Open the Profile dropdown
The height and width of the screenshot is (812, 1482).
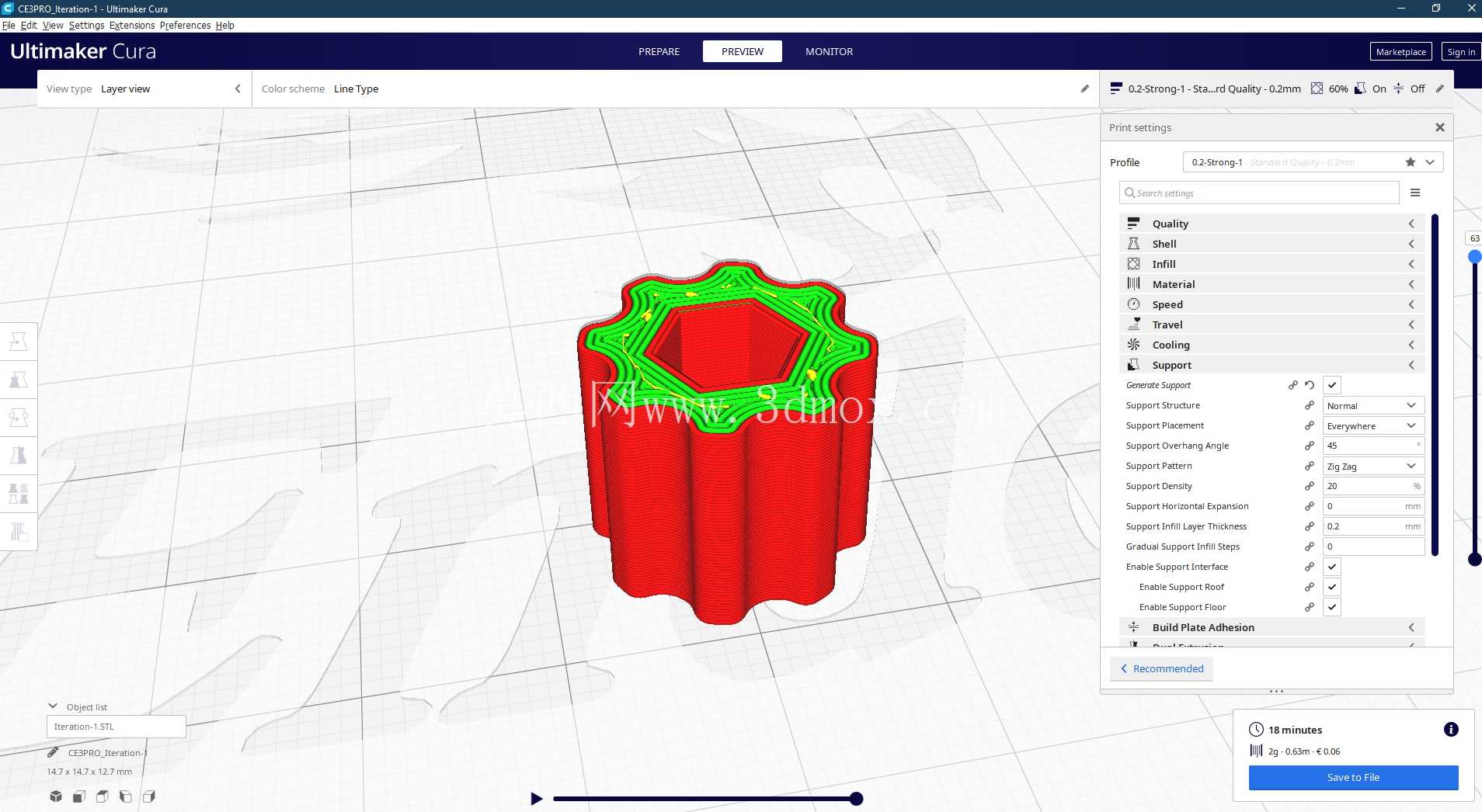pyautogui.click(x=1313, y=162)
